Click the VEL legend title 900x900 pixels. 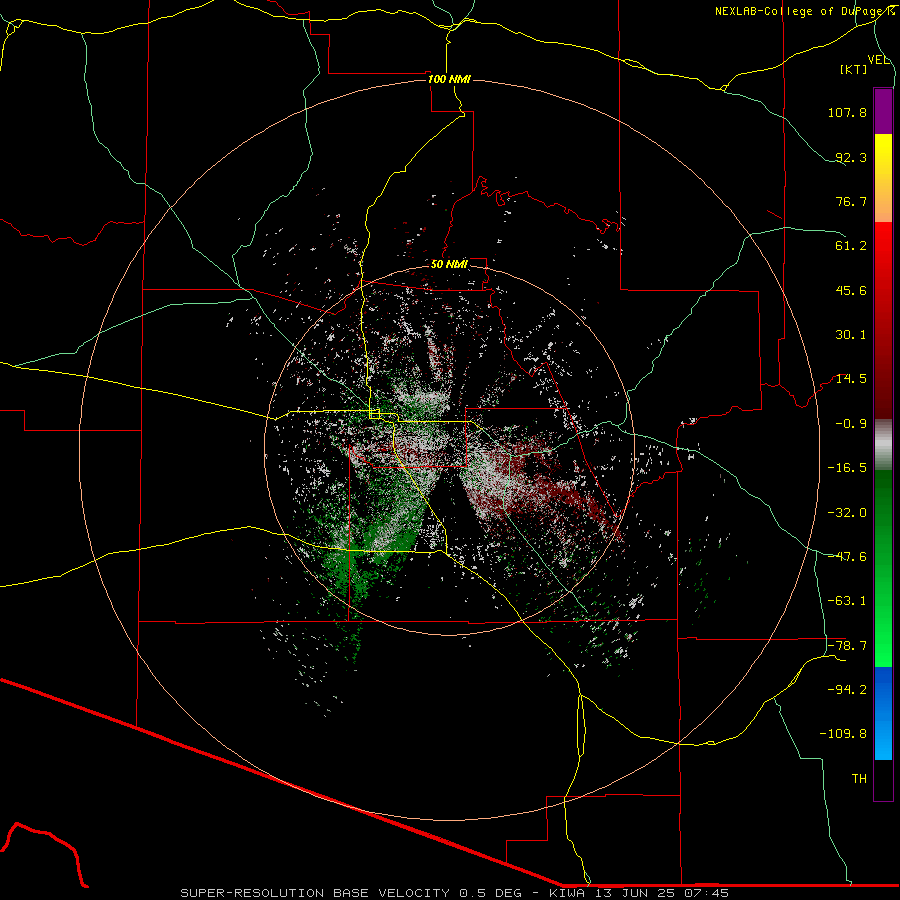(x=878, y=60)
